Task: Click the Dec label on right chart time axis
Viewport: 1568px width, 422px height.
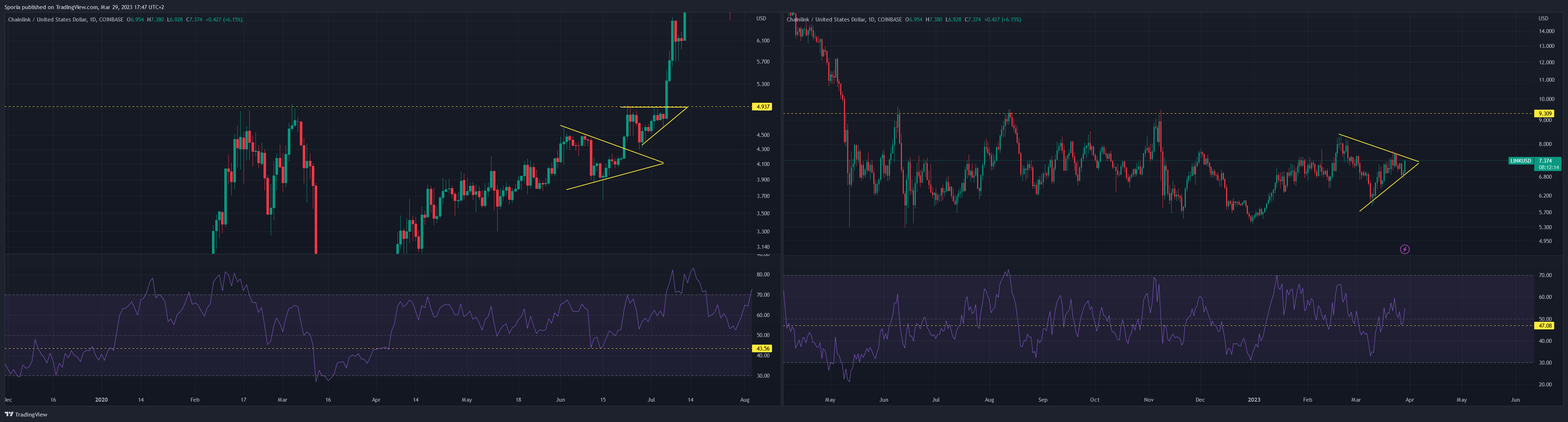Action: click(1200, 400)
